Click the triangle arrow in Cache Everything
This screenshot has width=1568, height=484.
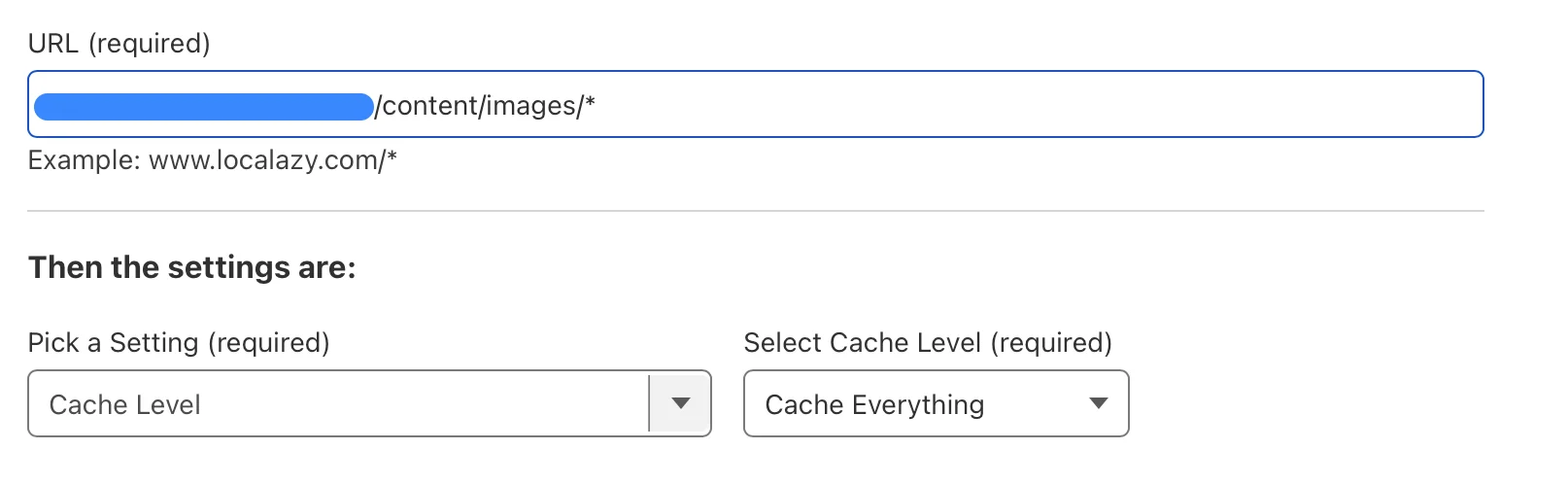pyautogui.click(x=1099, y=403)
